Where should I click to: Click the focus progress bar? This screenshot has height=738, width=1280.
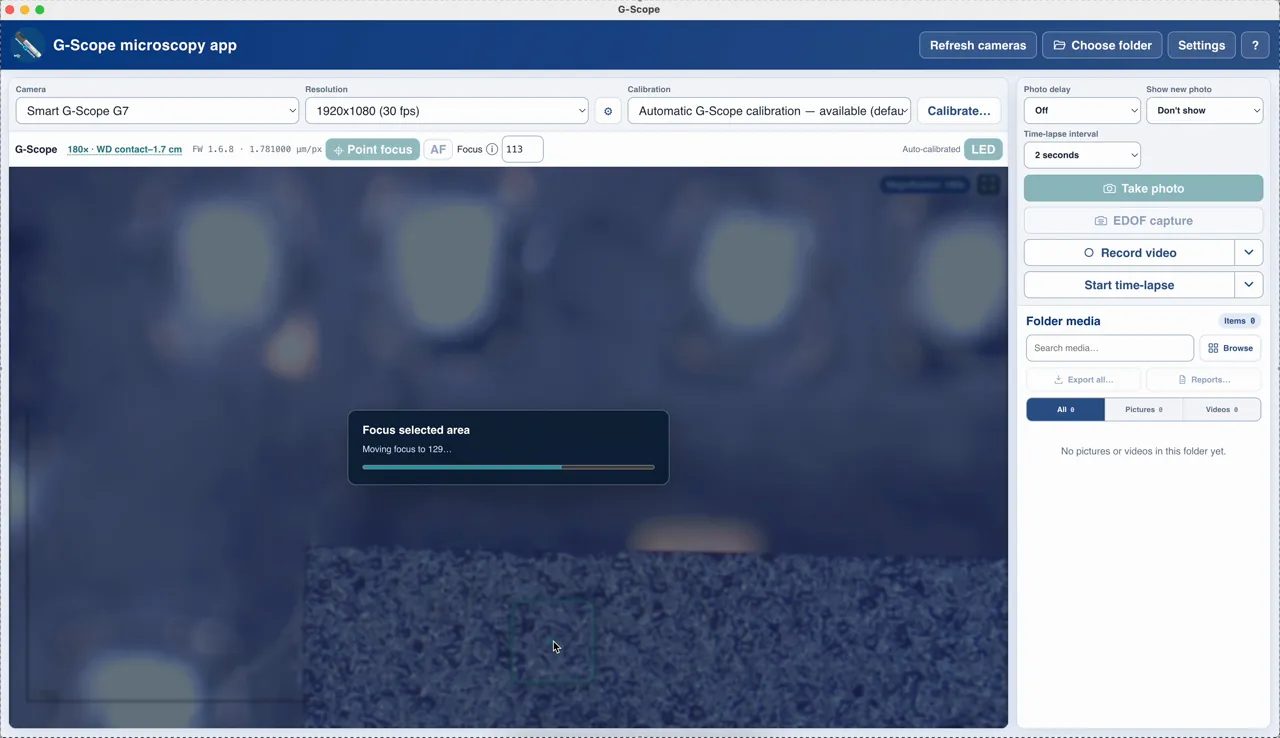pos(508,467)
